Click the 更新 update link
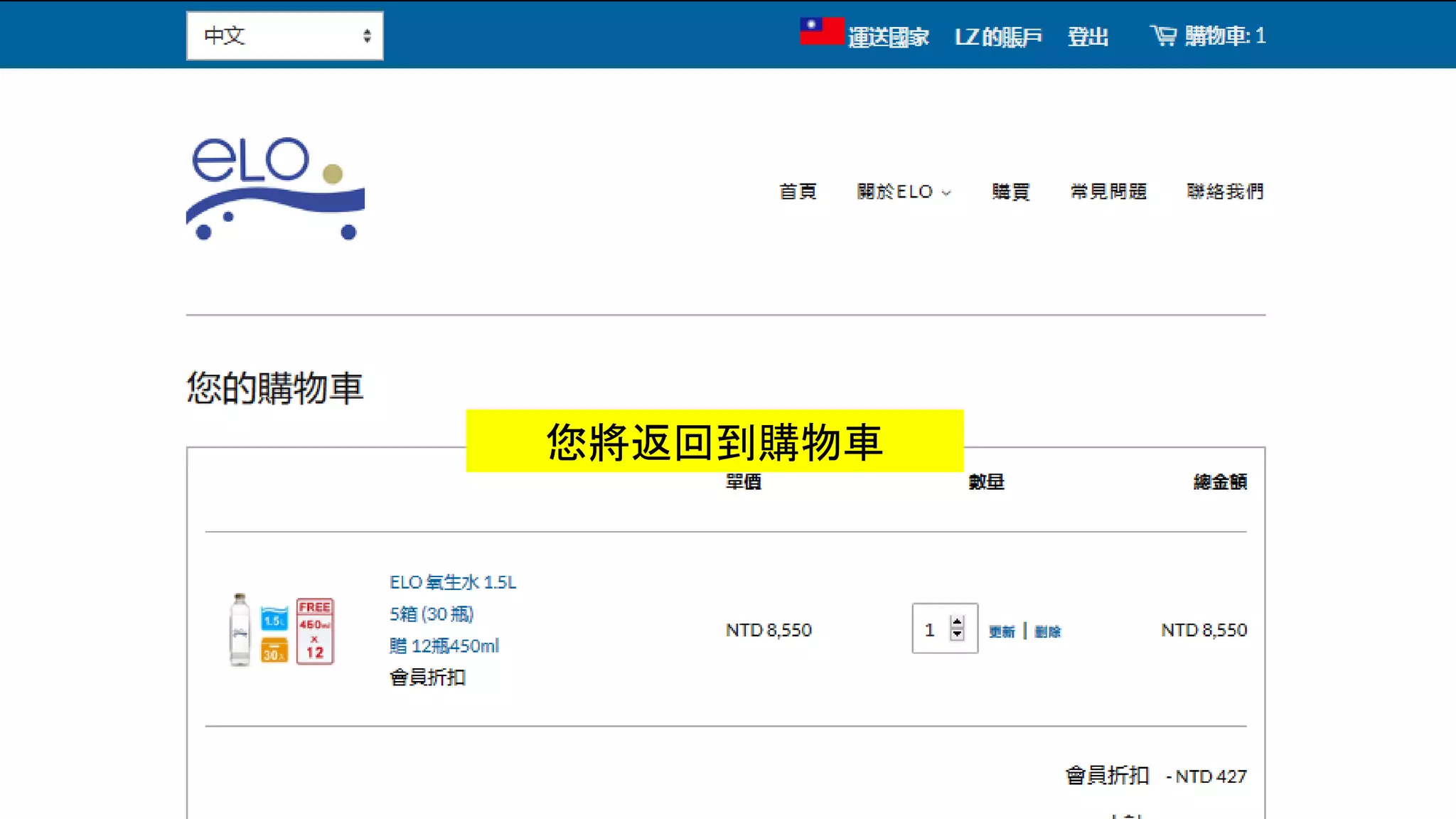 1002,631
